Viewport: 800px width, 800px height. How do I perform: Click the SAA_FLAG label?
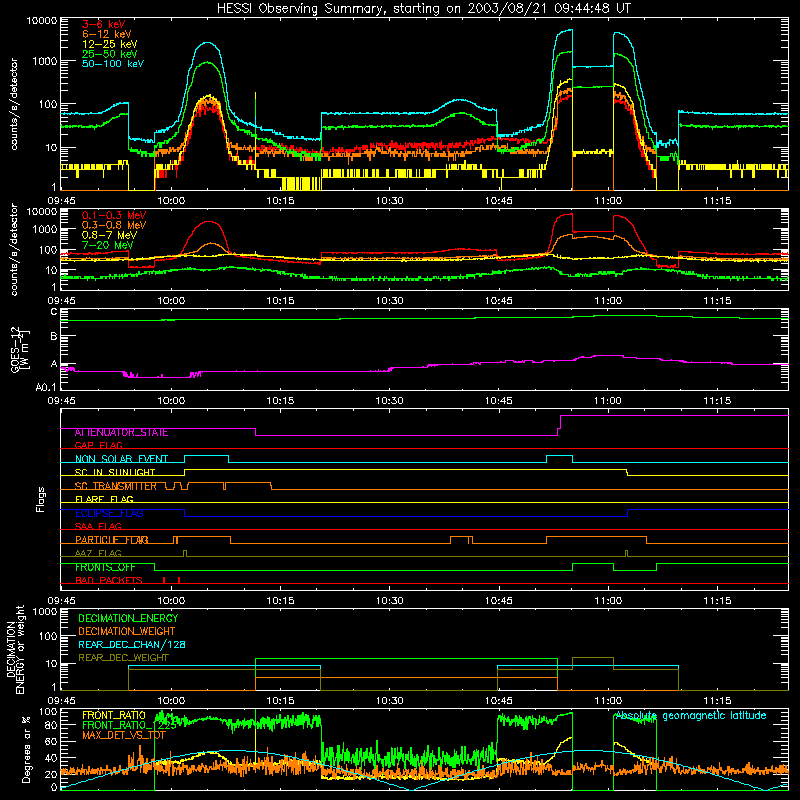point(98,527)
